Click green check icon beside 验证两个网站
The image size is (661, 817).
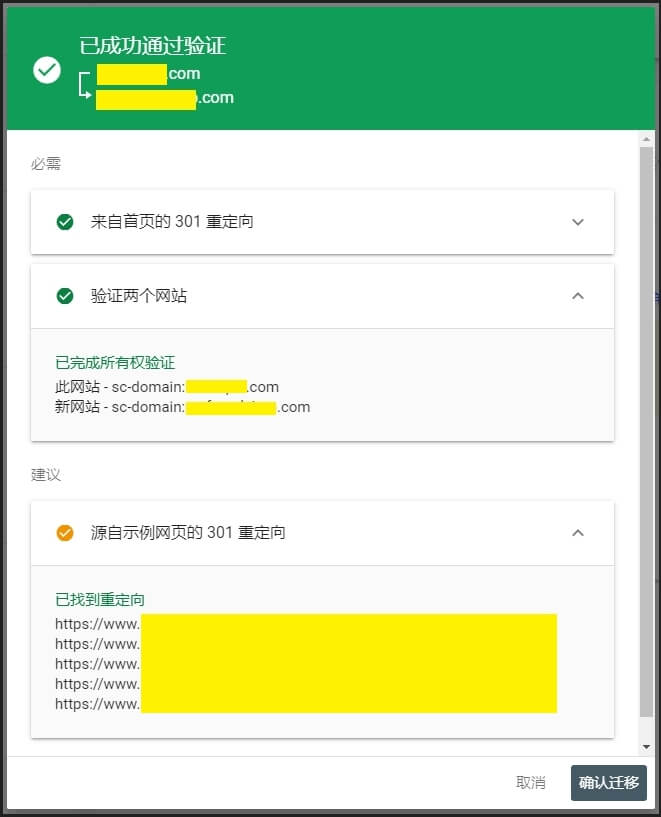tap(65, 296)
